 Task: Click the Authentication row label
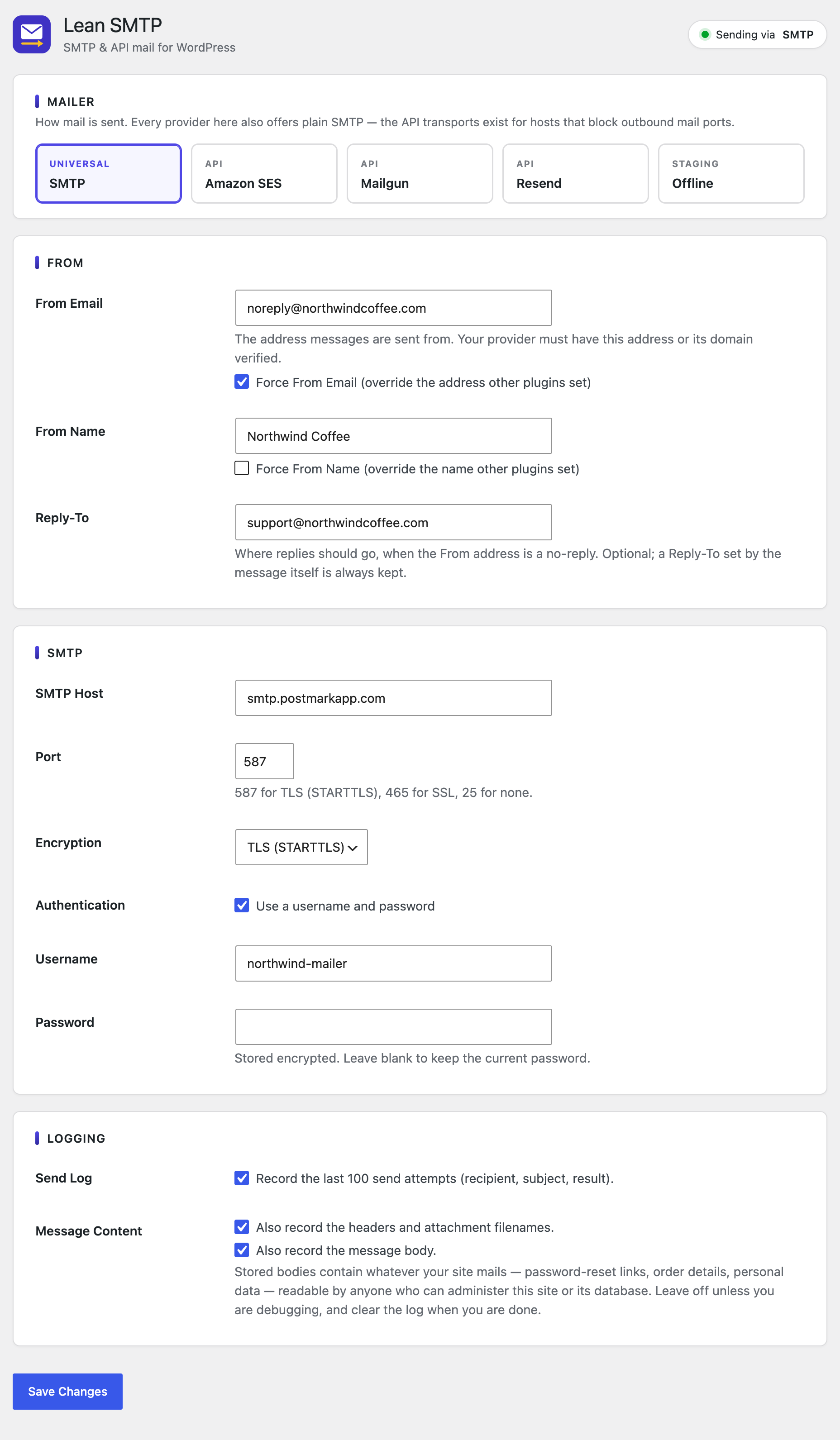[x=80, y=905]
